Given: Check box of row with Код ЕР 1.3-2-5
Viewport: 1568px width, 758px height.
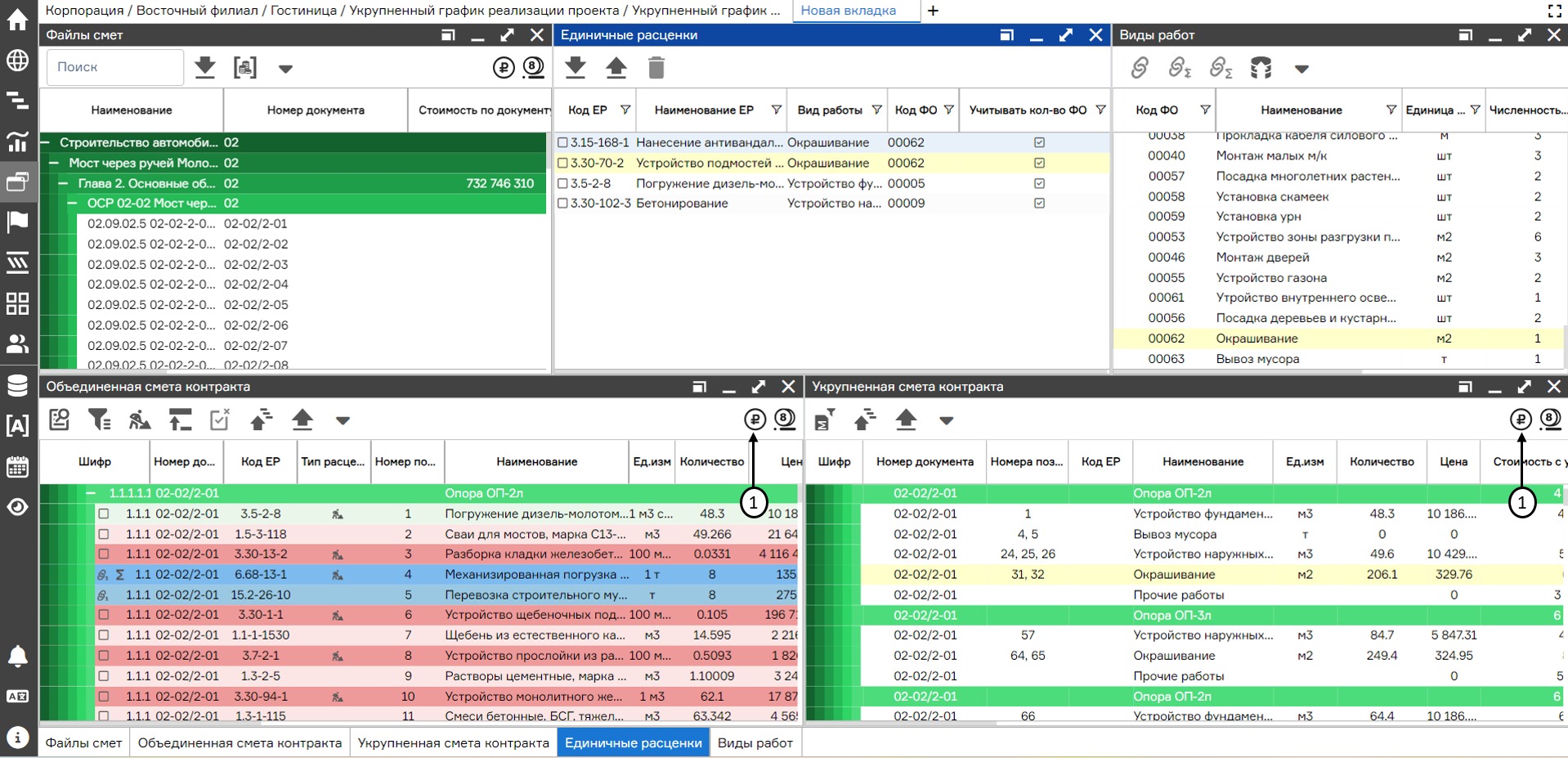Looking at the screenshot, I should pos(104,676).
